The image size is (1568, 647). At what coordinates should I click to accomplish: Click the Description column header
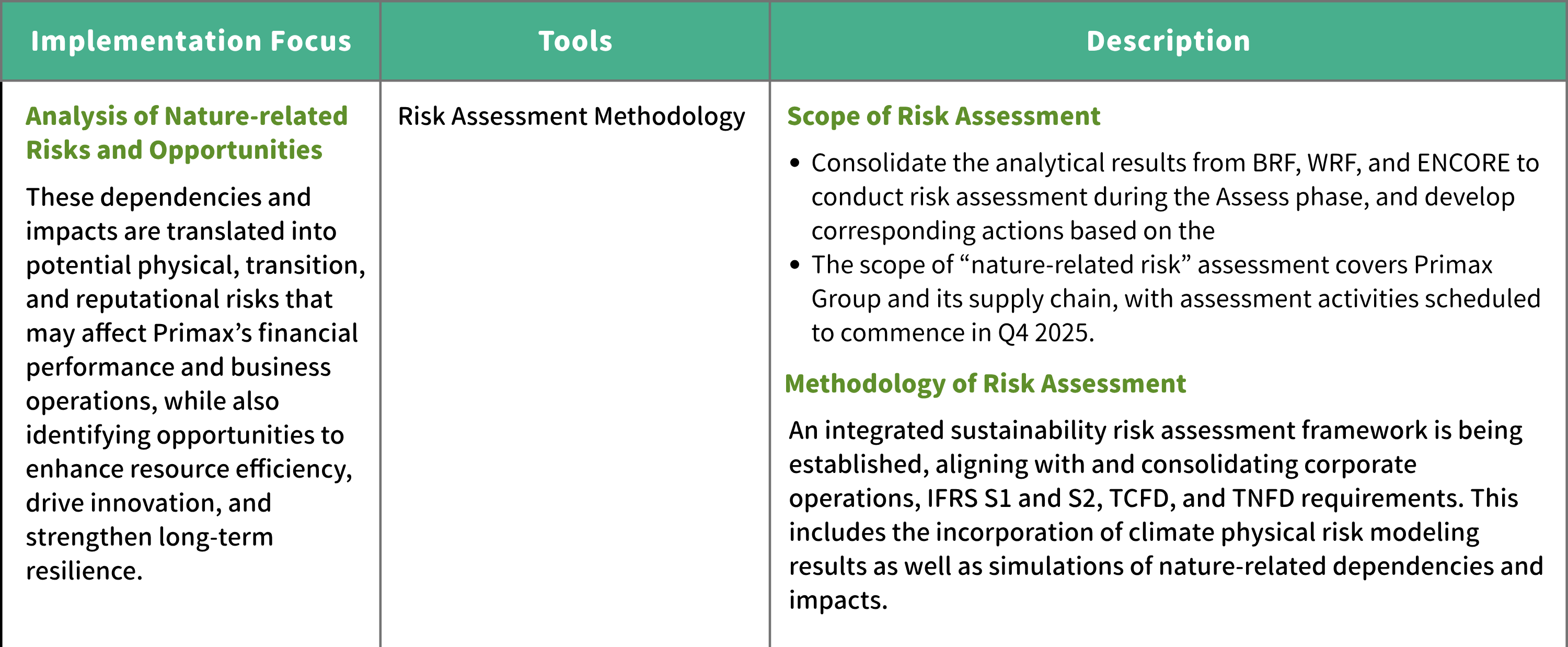[x=1168, y=41]
